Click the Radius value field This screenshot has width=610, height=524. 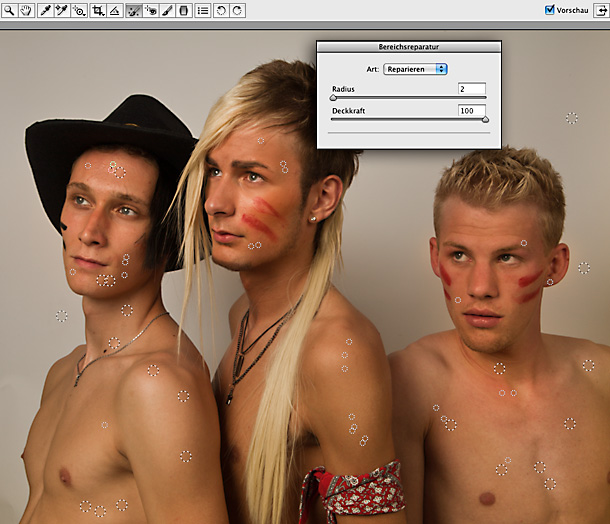(x=472, y=89)
